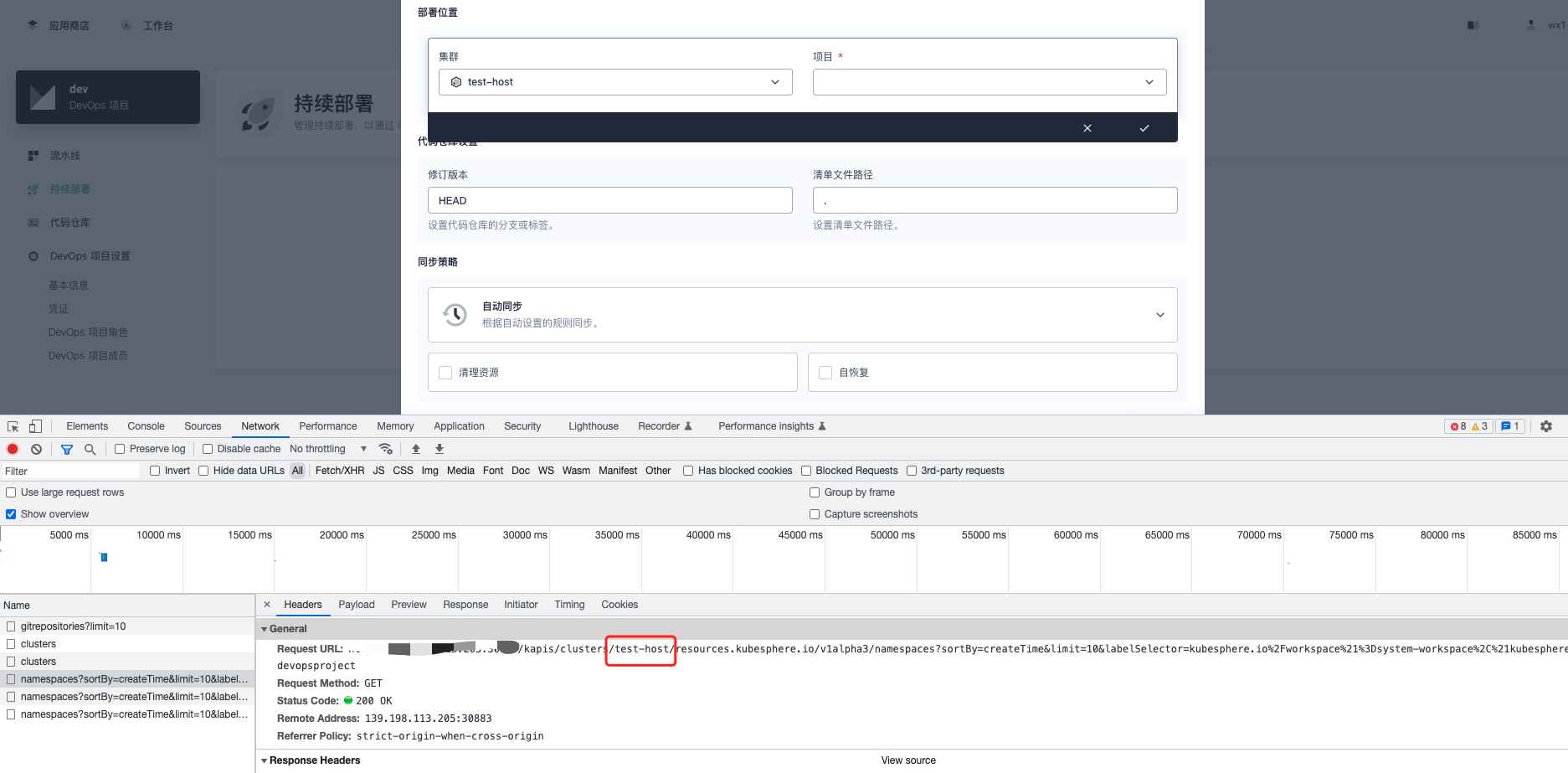
Task: Open the Payload tab for the request
Action: coord(356,605)
